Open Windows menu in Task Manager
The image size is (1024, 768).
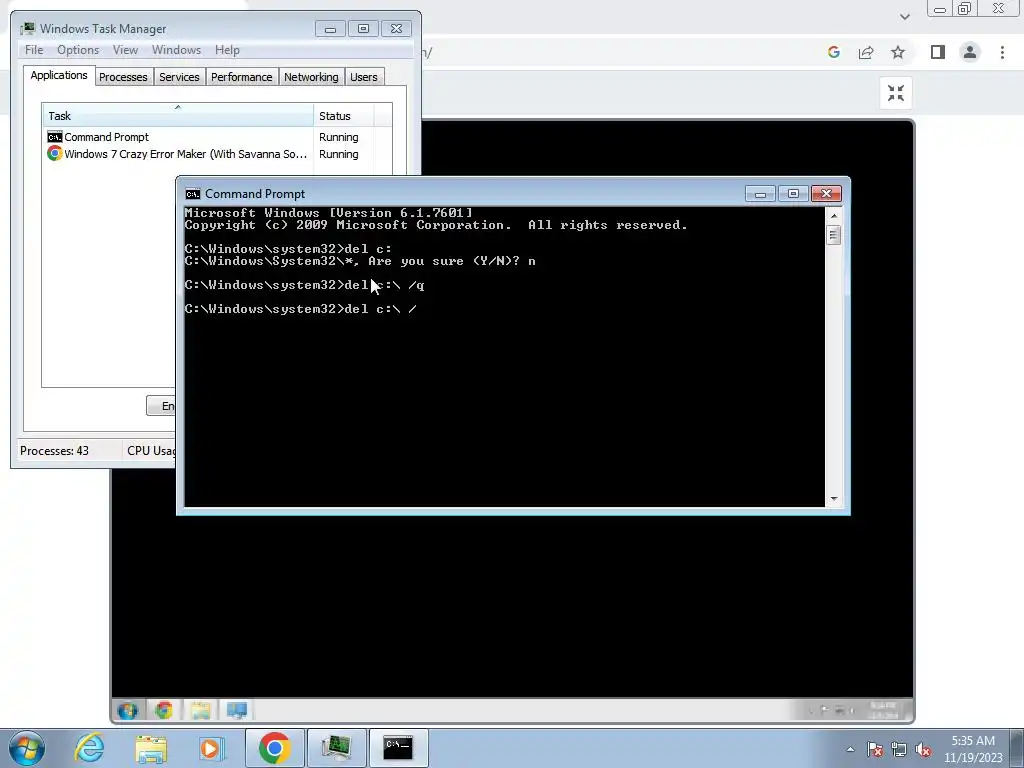176,50
